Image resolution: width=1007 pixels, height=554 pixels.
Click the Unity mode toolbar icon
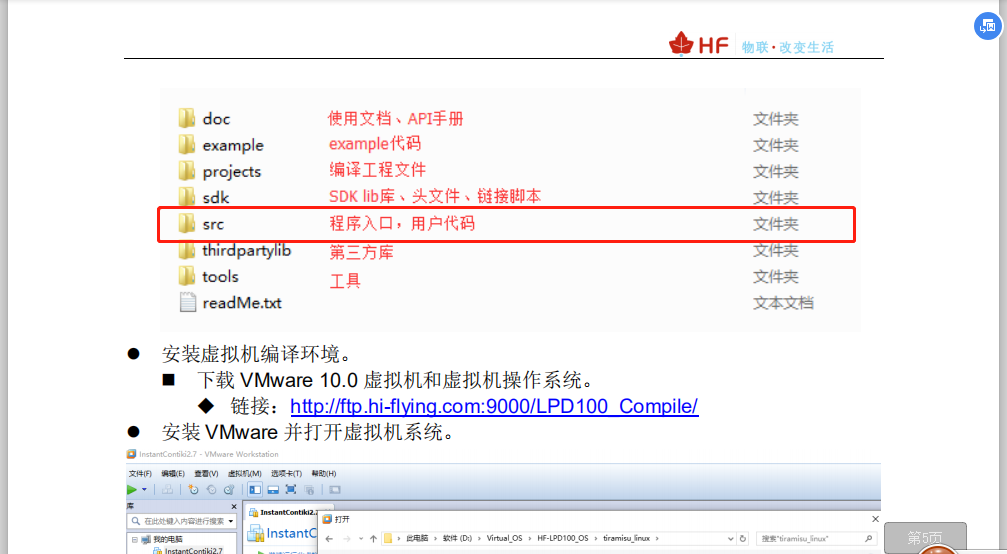tap(310, 490)
